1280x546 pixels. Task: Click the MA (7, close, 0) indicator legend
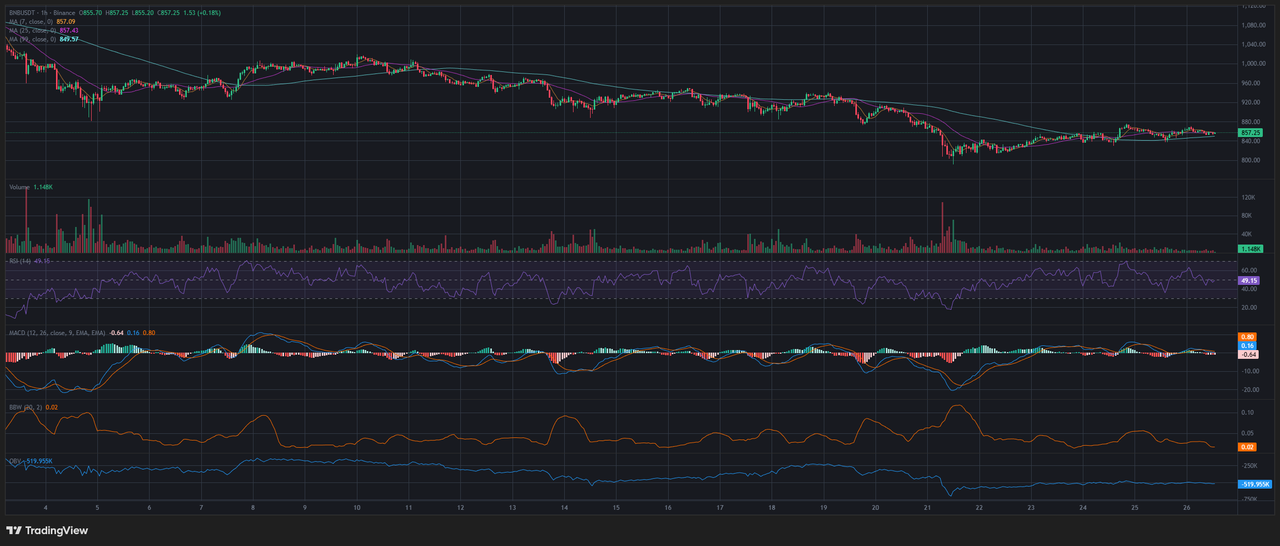pos(31,21)
